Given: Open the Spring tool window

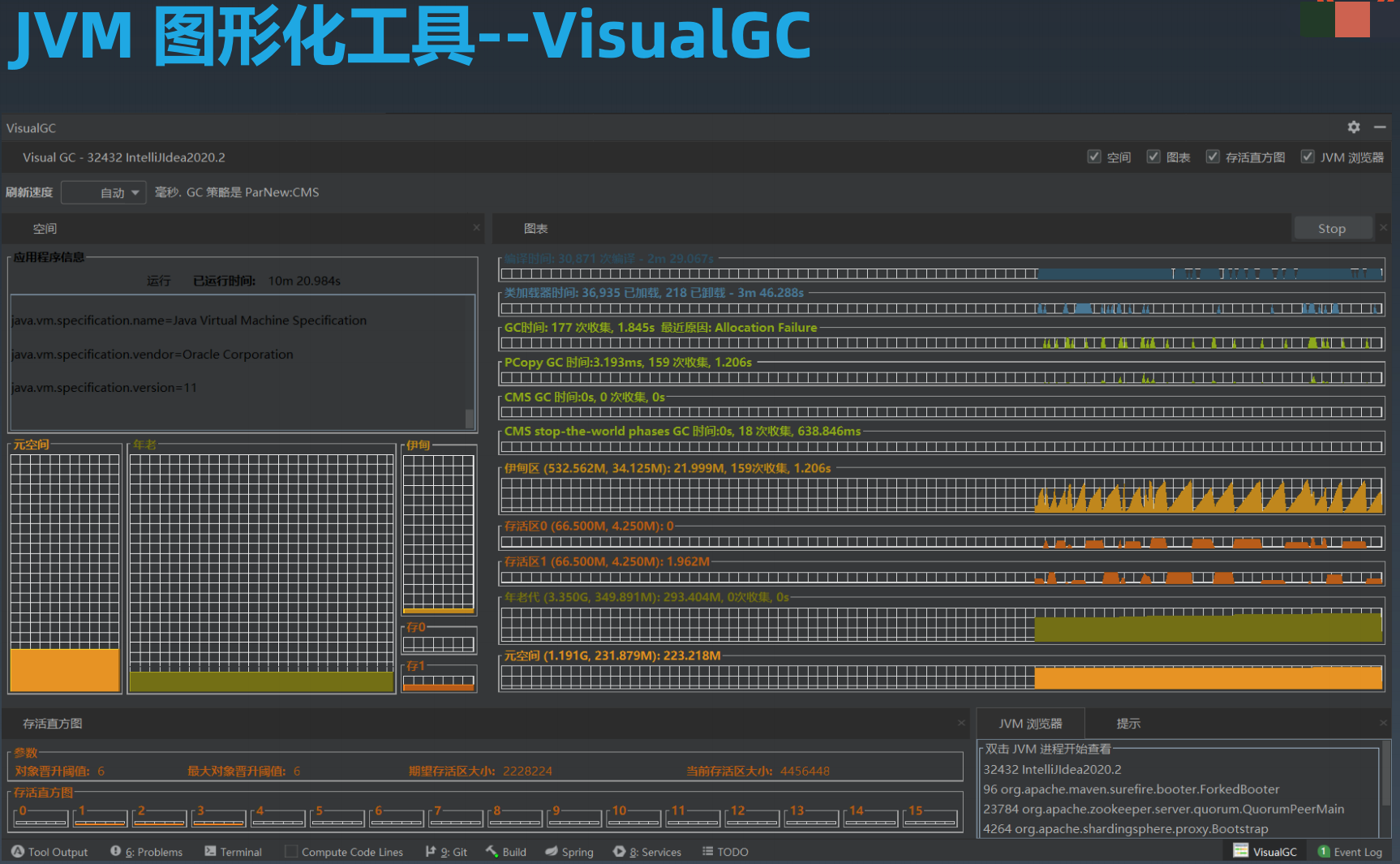Looking at the screenshot, I should click(569, 852).
